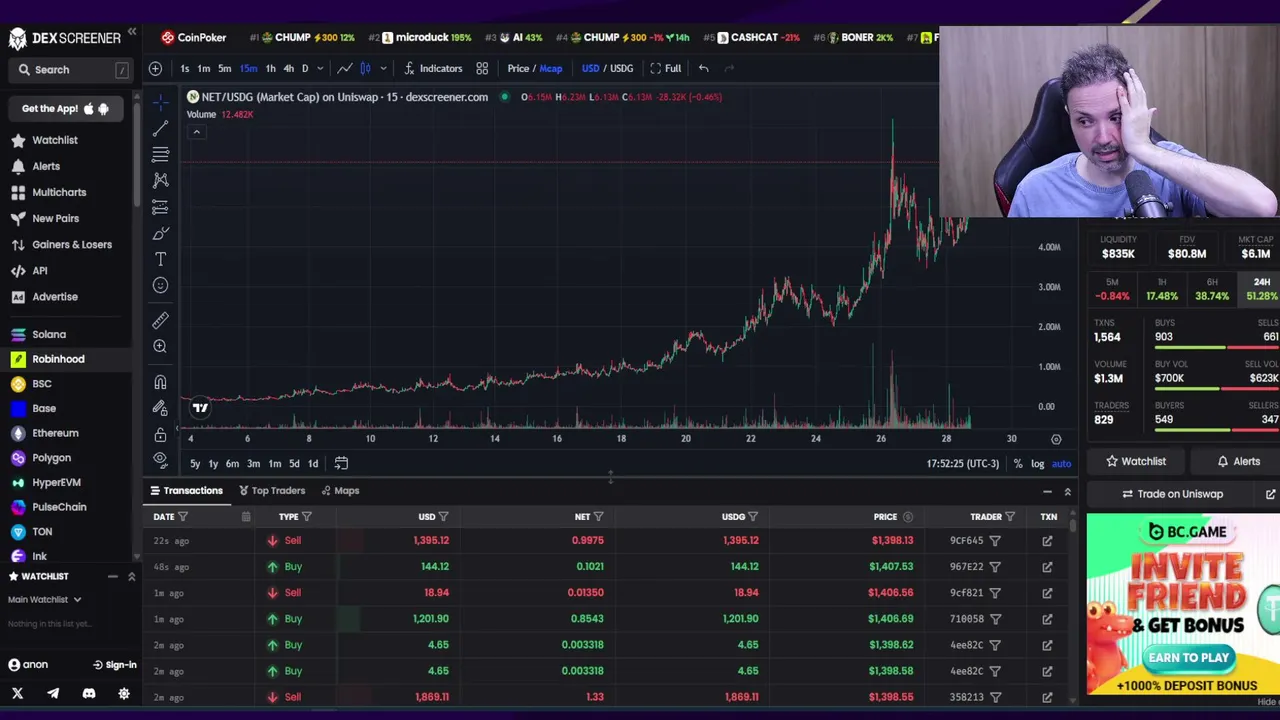Filter transactions by USD amount

(443, 517)
